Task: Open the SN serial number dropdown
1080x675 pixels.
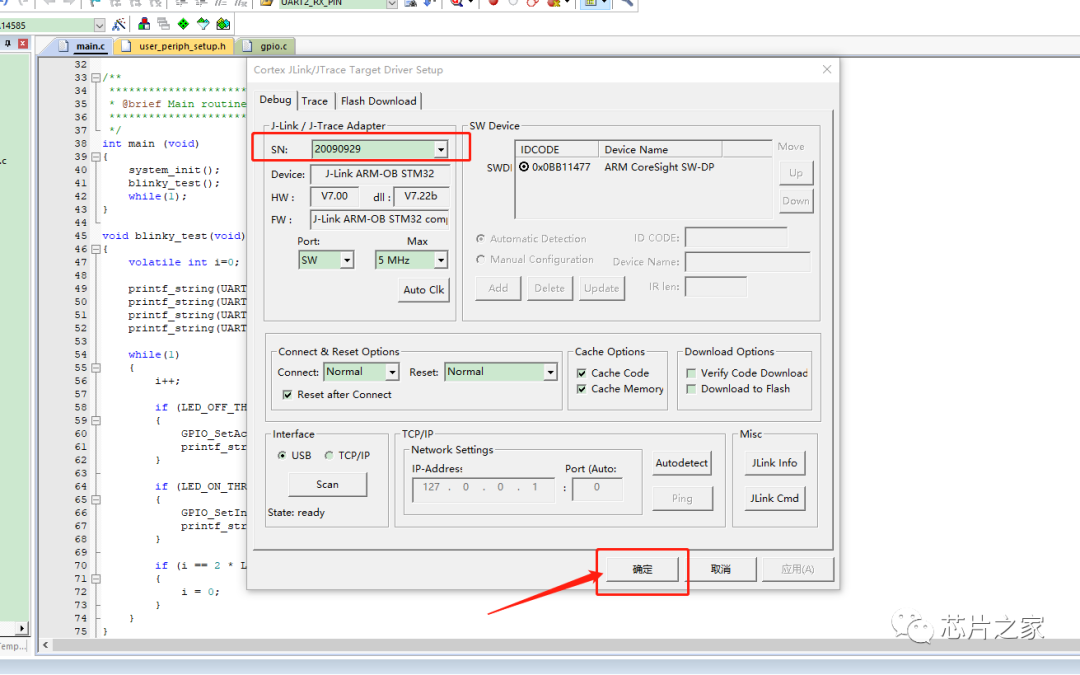Action: tap(440, 149)
